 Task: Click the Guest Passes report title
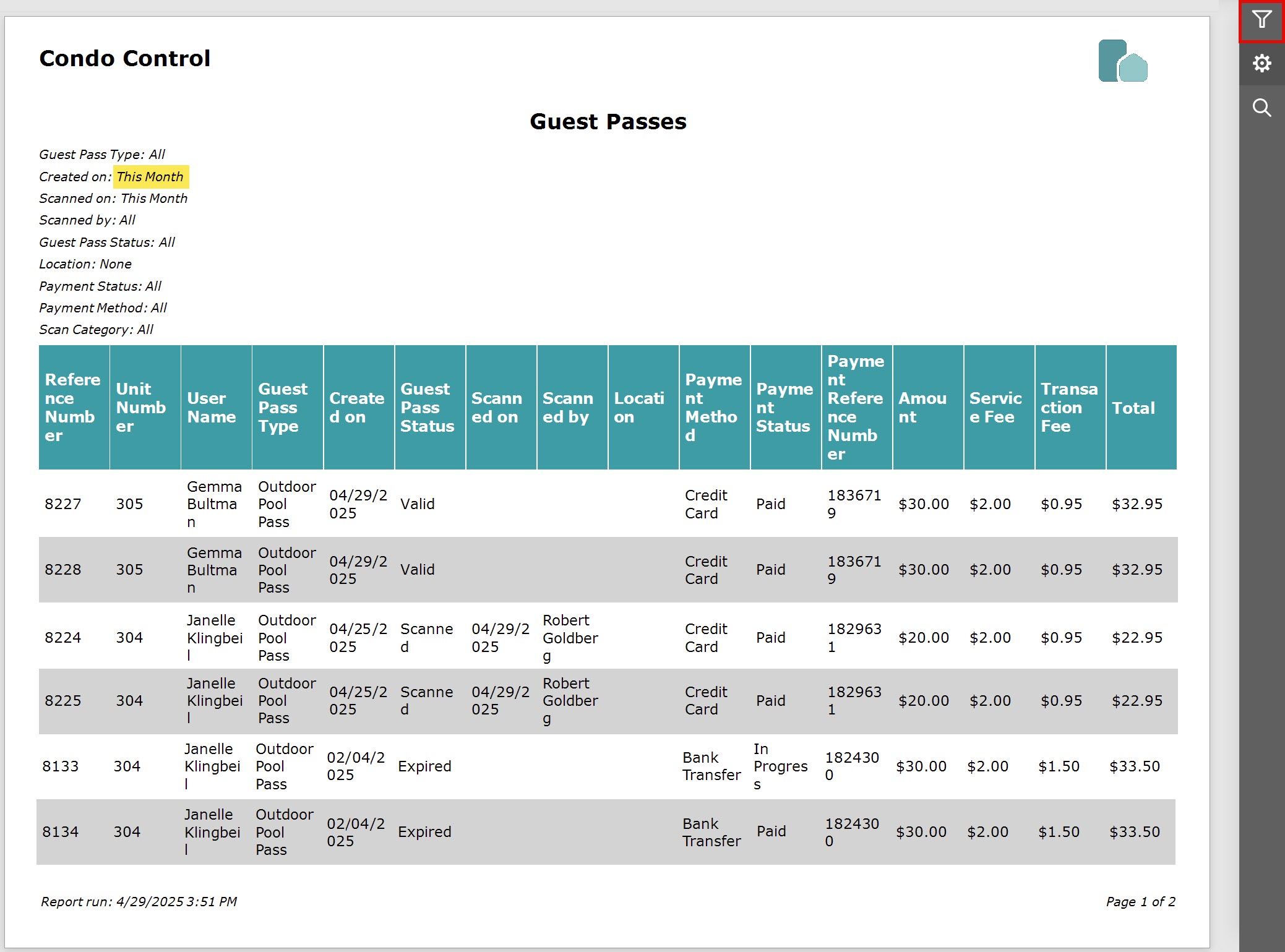[x=608, y=122]
